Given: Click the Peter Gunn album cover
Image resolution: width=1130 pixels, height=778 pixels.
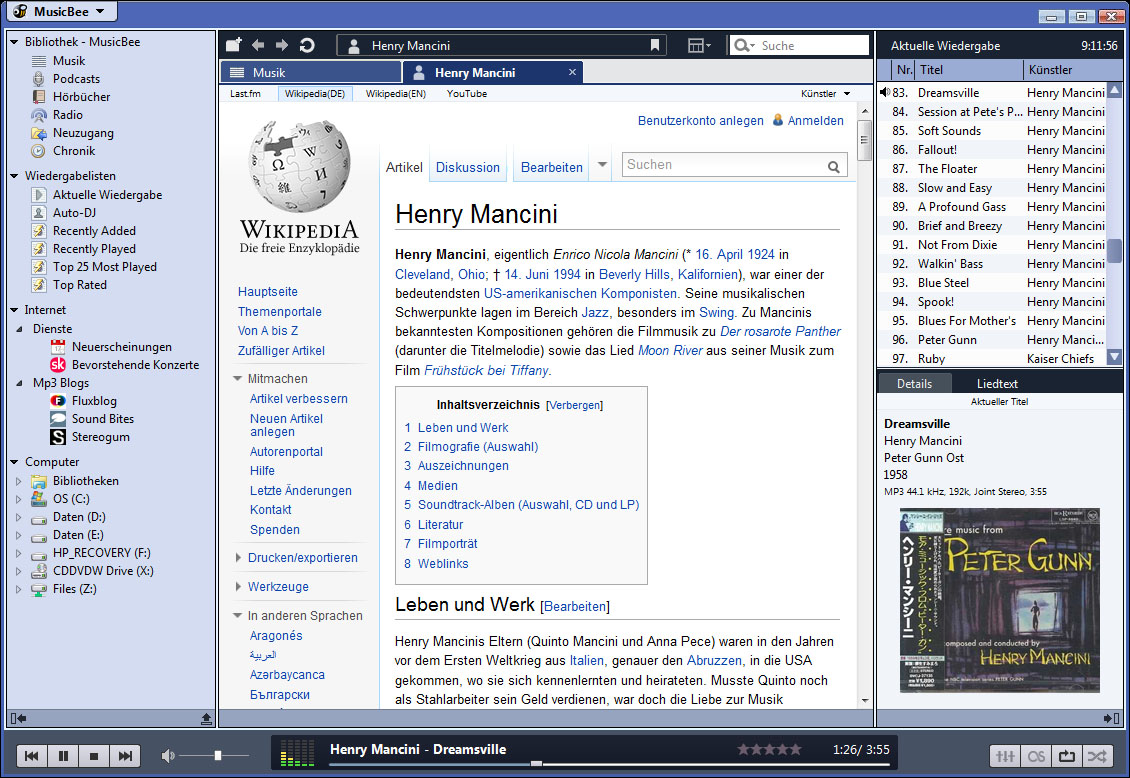Looking at the screenshot, I should click(1000, 600).
